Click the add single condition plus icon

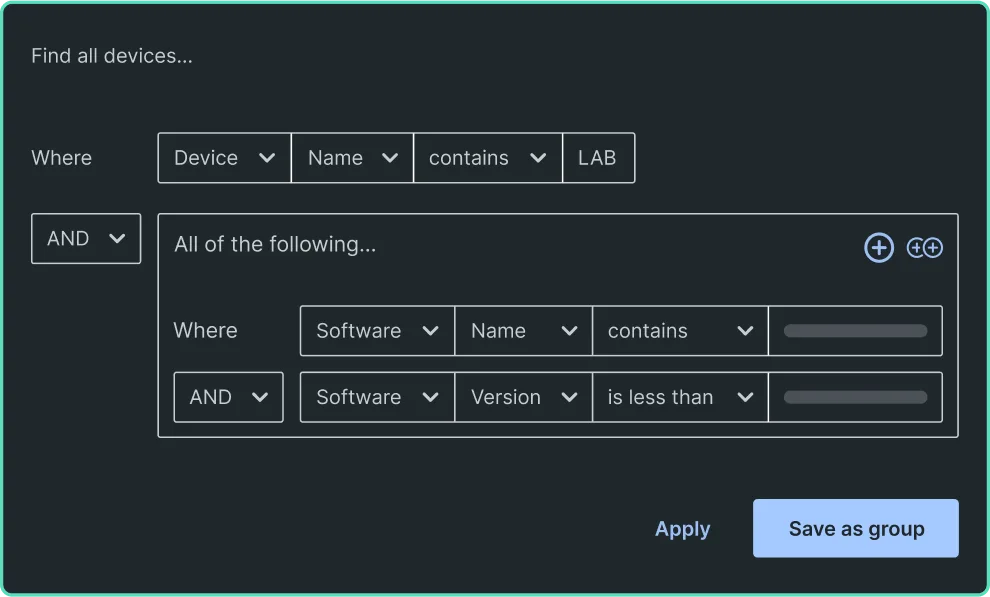point(879,247)
